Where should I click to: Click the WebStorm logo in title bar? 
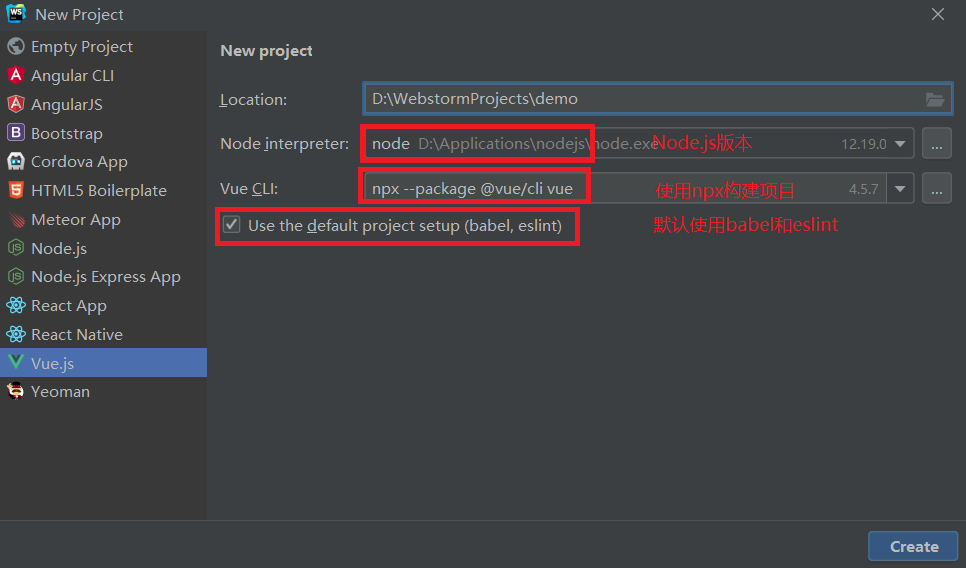[x=15, y=14]
